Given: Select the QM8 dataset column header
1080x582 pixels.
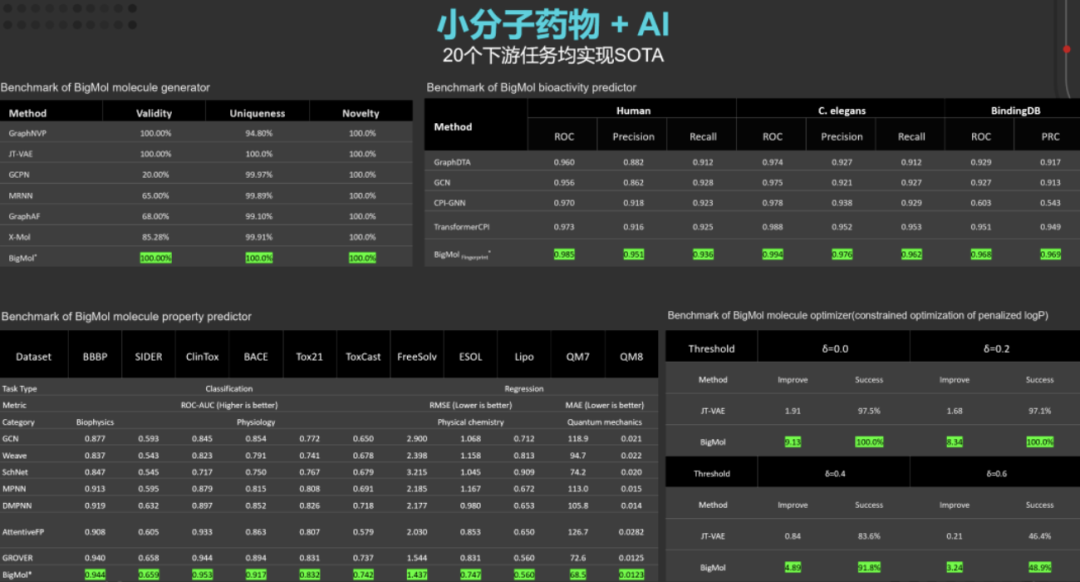Looking at the screenshot, I should tap(631, 357).
